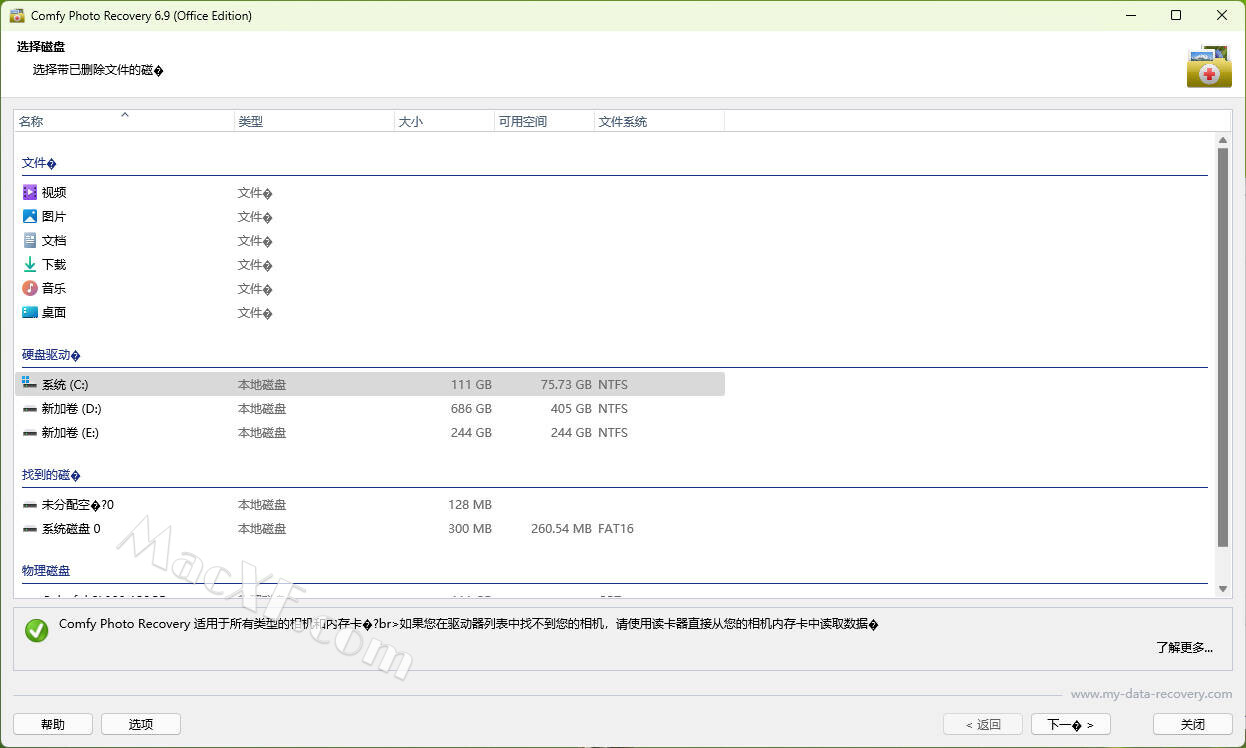Image resolution: width=1246 pixels, height=748 pixels.
Task: Click the scrollbar up arrow of the disk list
Action: (1223, 140)
